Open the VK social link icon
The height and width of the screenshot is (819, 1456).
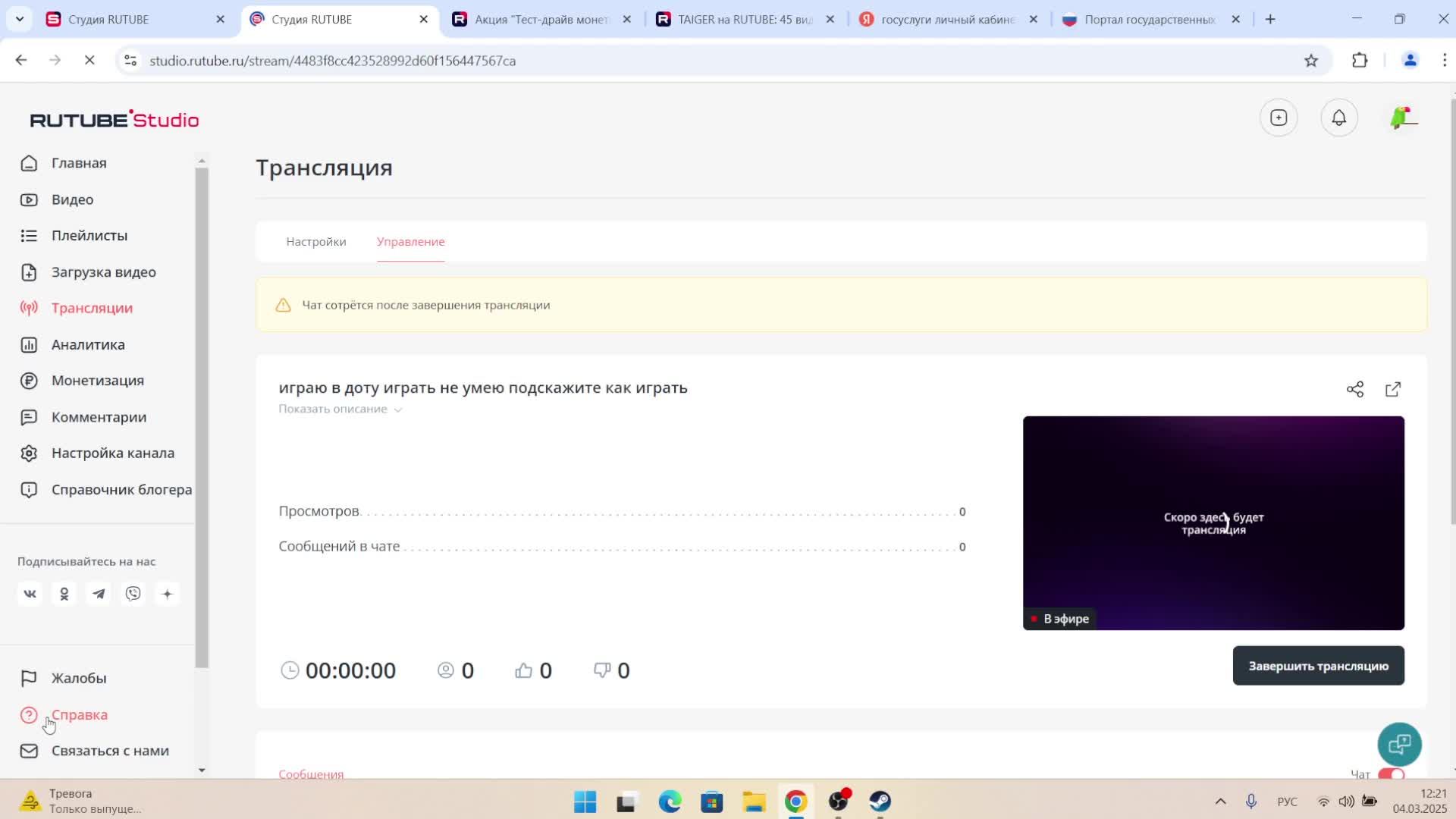tap(30, 594)
